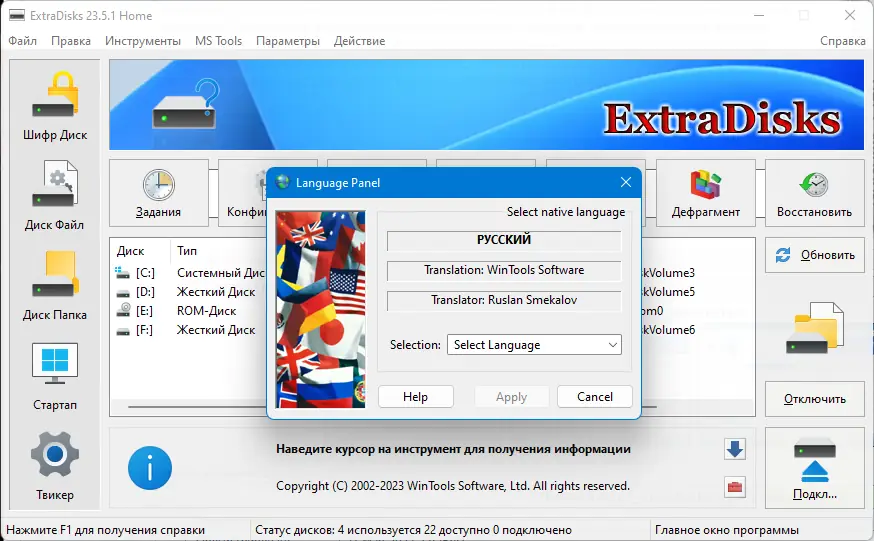Open Задания scheduler clock icon
Screen dimensions: 874x541
tap(158, 185)
